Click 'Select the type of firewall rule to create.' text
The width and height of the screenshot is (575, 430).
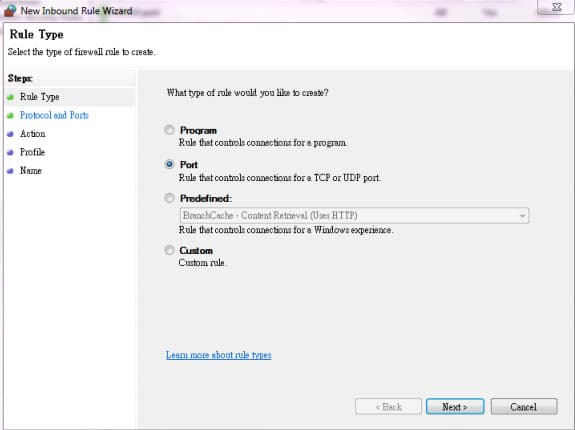point(81,52)
